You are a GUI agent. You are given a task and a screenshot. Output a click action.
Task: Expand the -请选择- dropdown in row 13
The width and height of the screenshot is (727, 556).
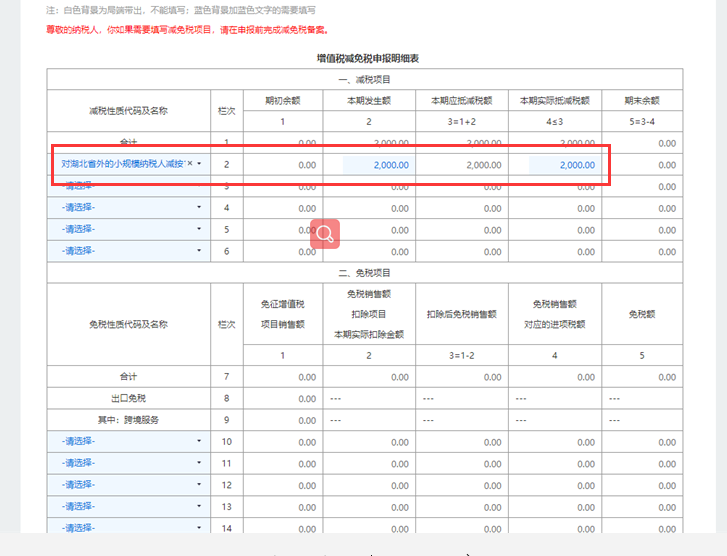(129, 506)
